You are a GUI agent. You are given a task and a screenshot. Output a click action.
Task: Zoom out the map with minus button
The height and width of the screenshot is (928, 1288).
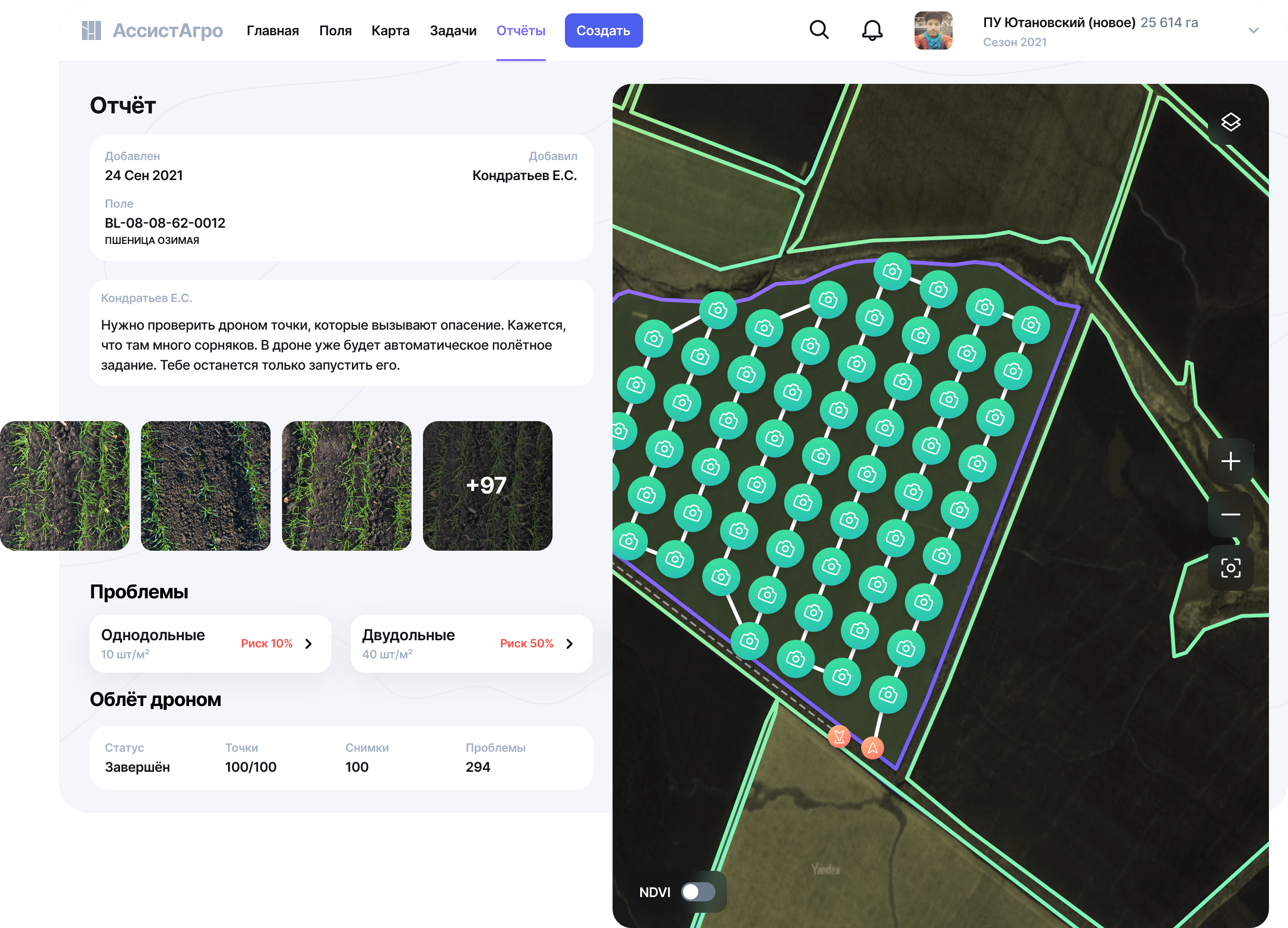[1230, 514]
